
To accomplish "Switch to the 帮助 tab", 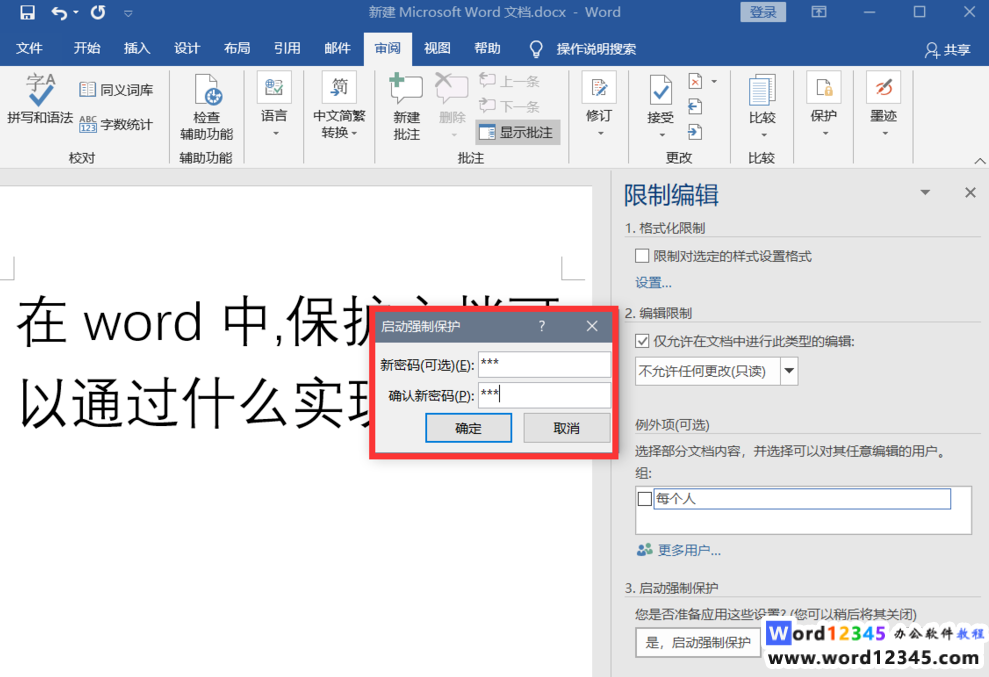I will [x=488, y=49].
